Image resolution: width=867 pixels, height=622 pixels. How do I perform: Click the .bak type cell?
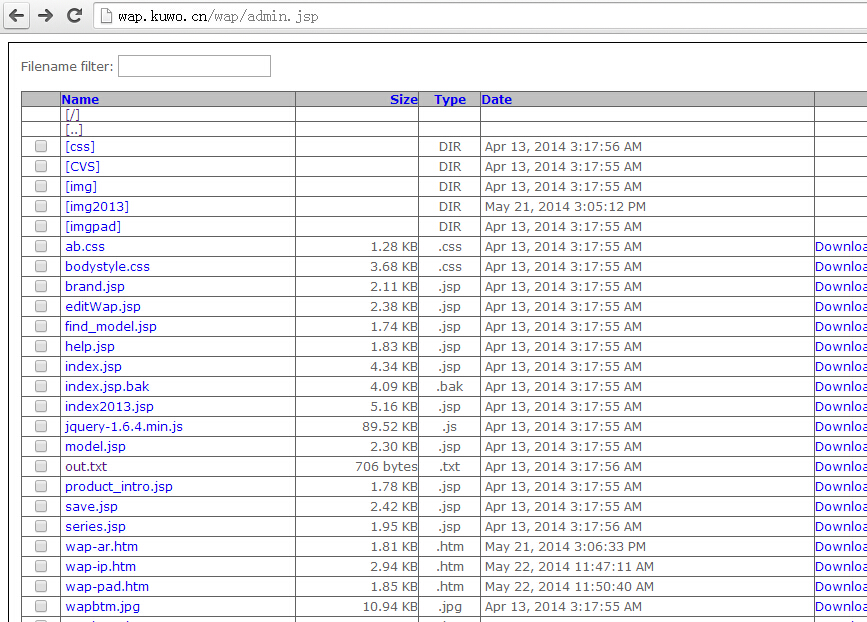pos(450,386)
